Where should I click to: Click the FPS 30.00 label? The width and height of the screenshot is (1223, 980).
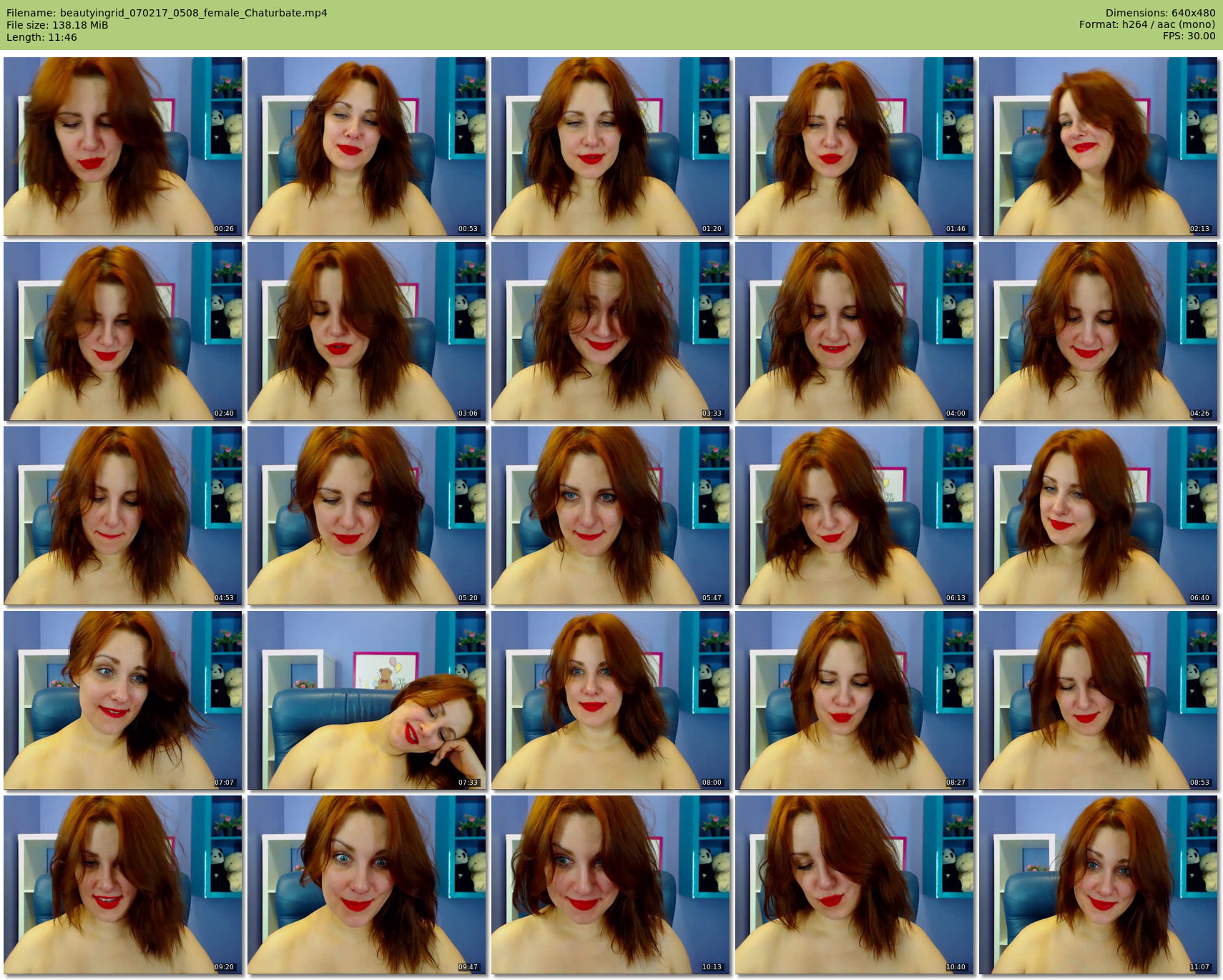[x=1189, y=36]
